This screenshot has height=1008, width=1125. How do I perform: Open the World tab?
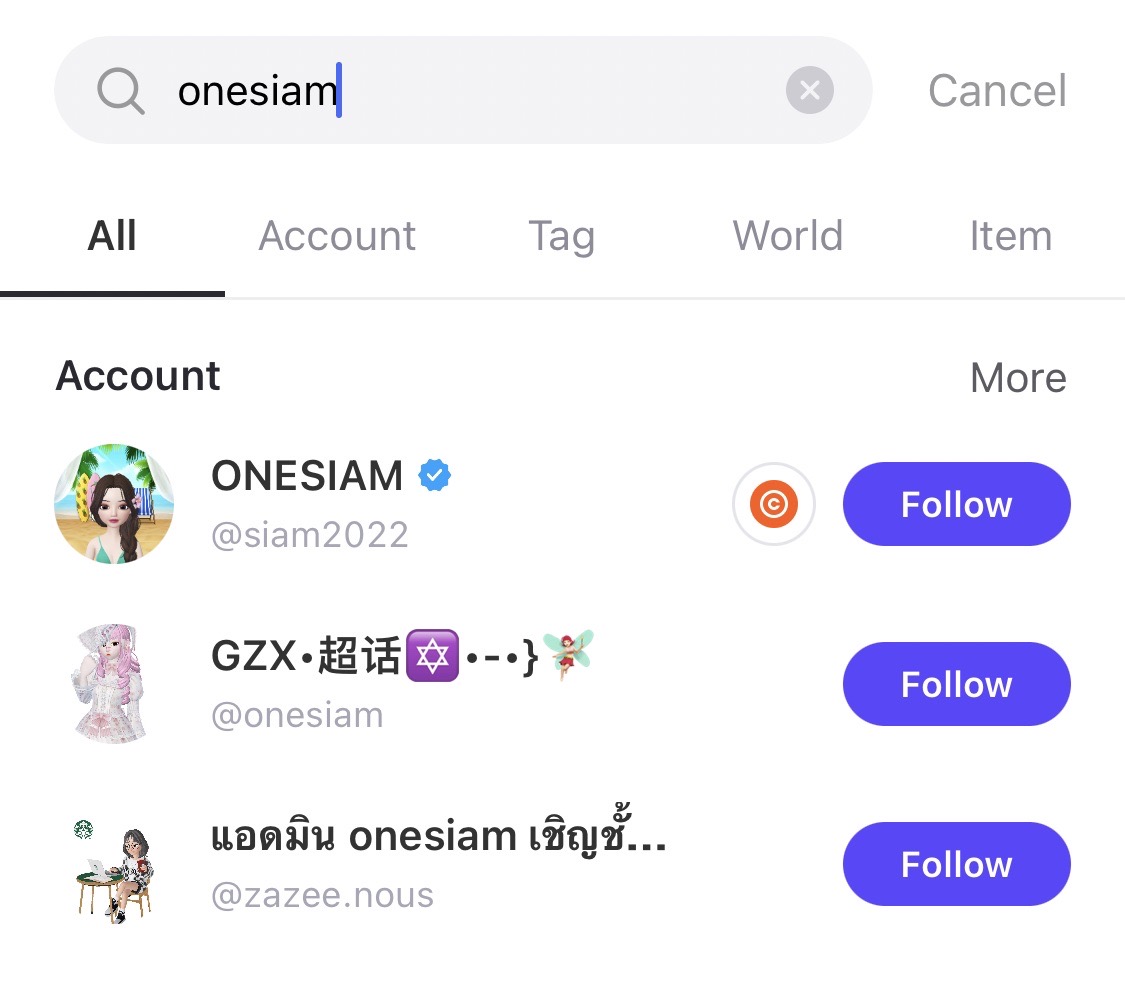pos(787,237)
